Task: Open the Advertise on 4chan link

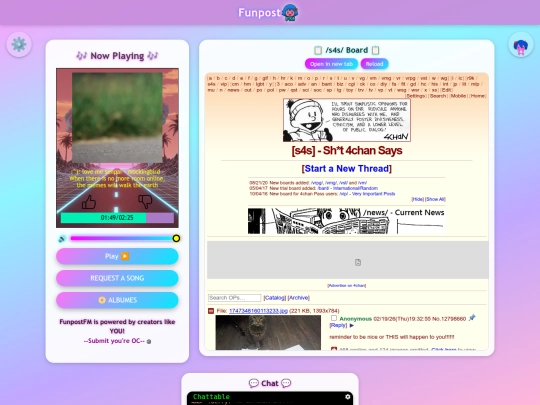Action: click(x=346, y=285)
